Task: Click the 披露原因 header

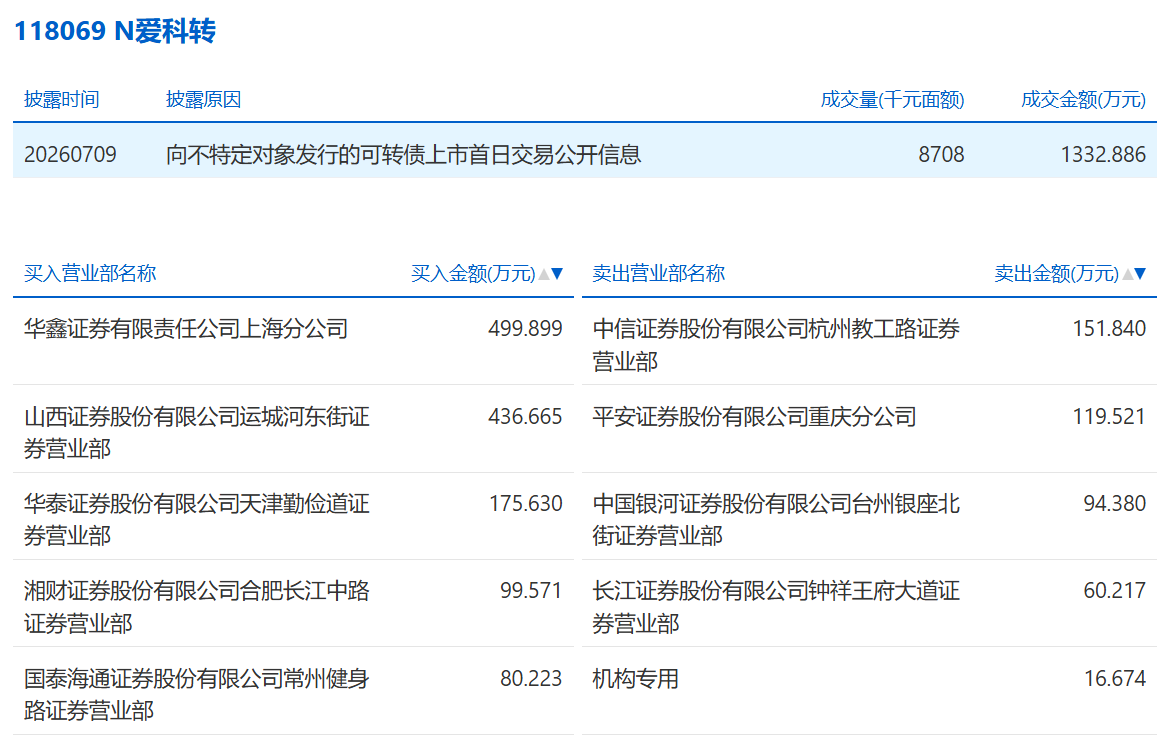Action: pyautogui.click(x=203, y=100)
